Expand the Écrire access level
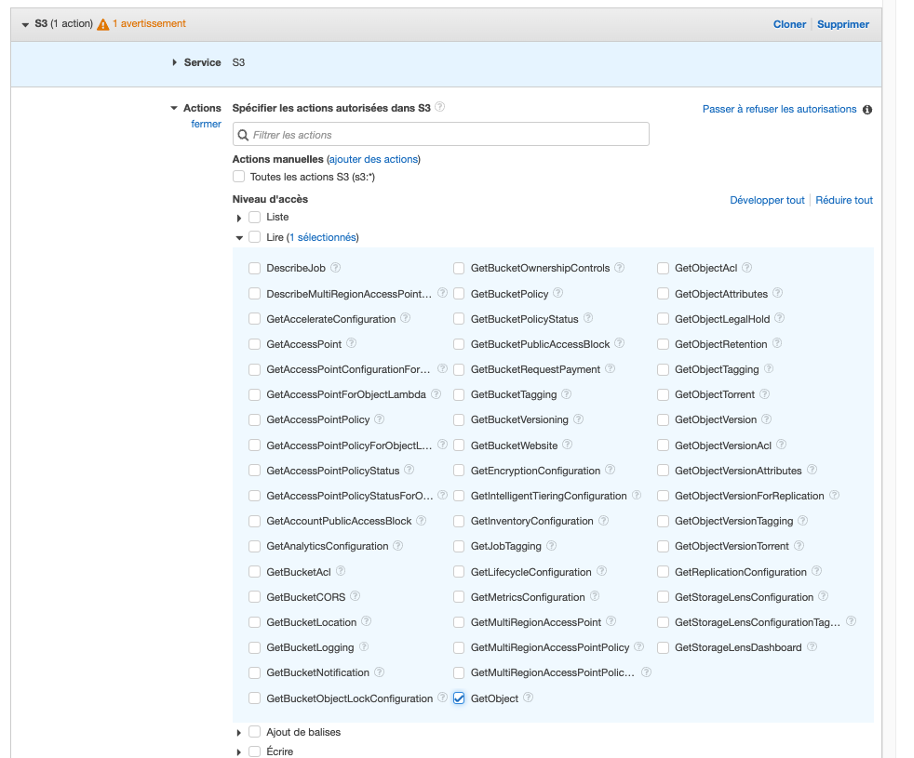Image resolution: width=914 pixels, height=758 pixels. pos(239,752)
